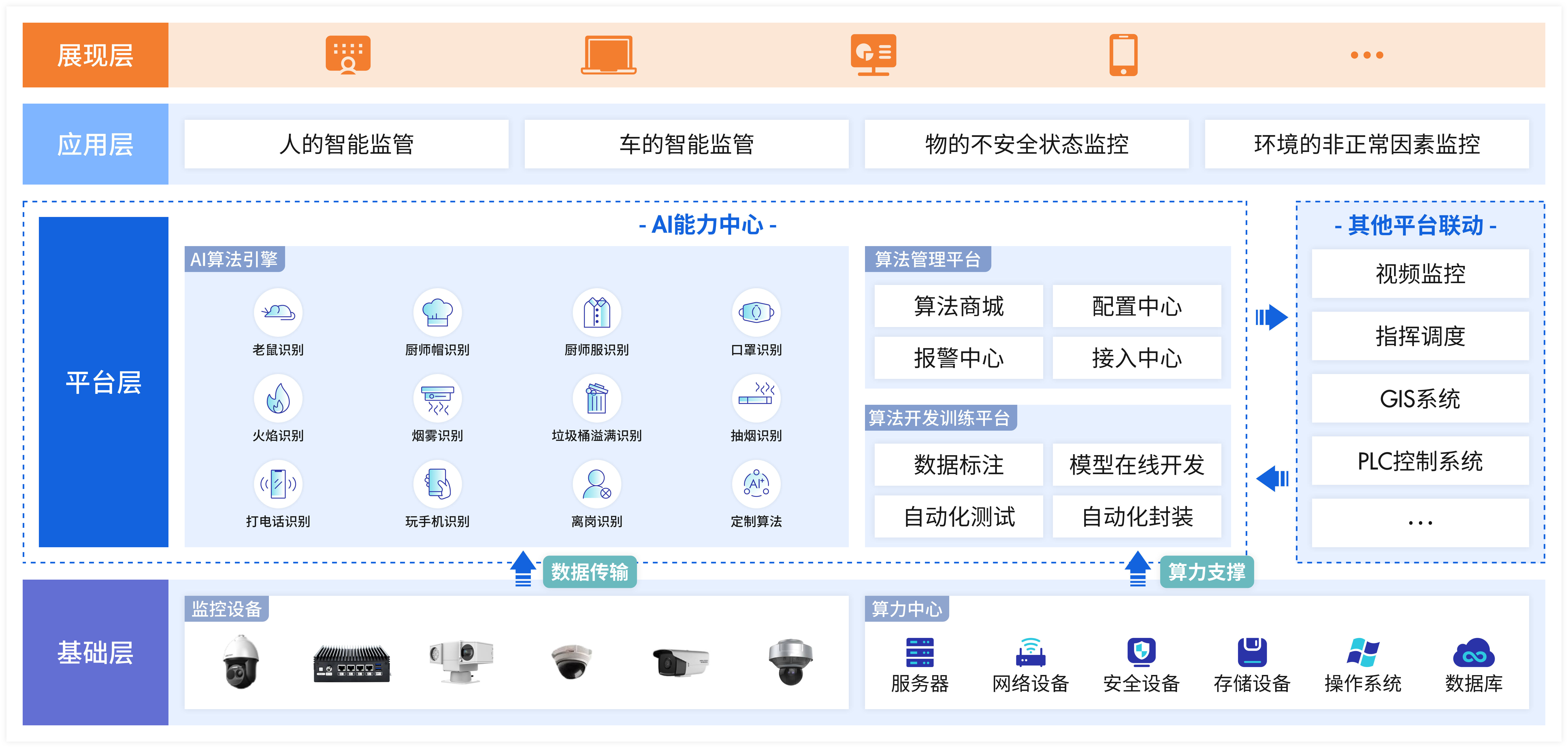This screenshot has width=1568, height=748.
Task: Click the desktop monitor chart icon
Action: (873, 55)
